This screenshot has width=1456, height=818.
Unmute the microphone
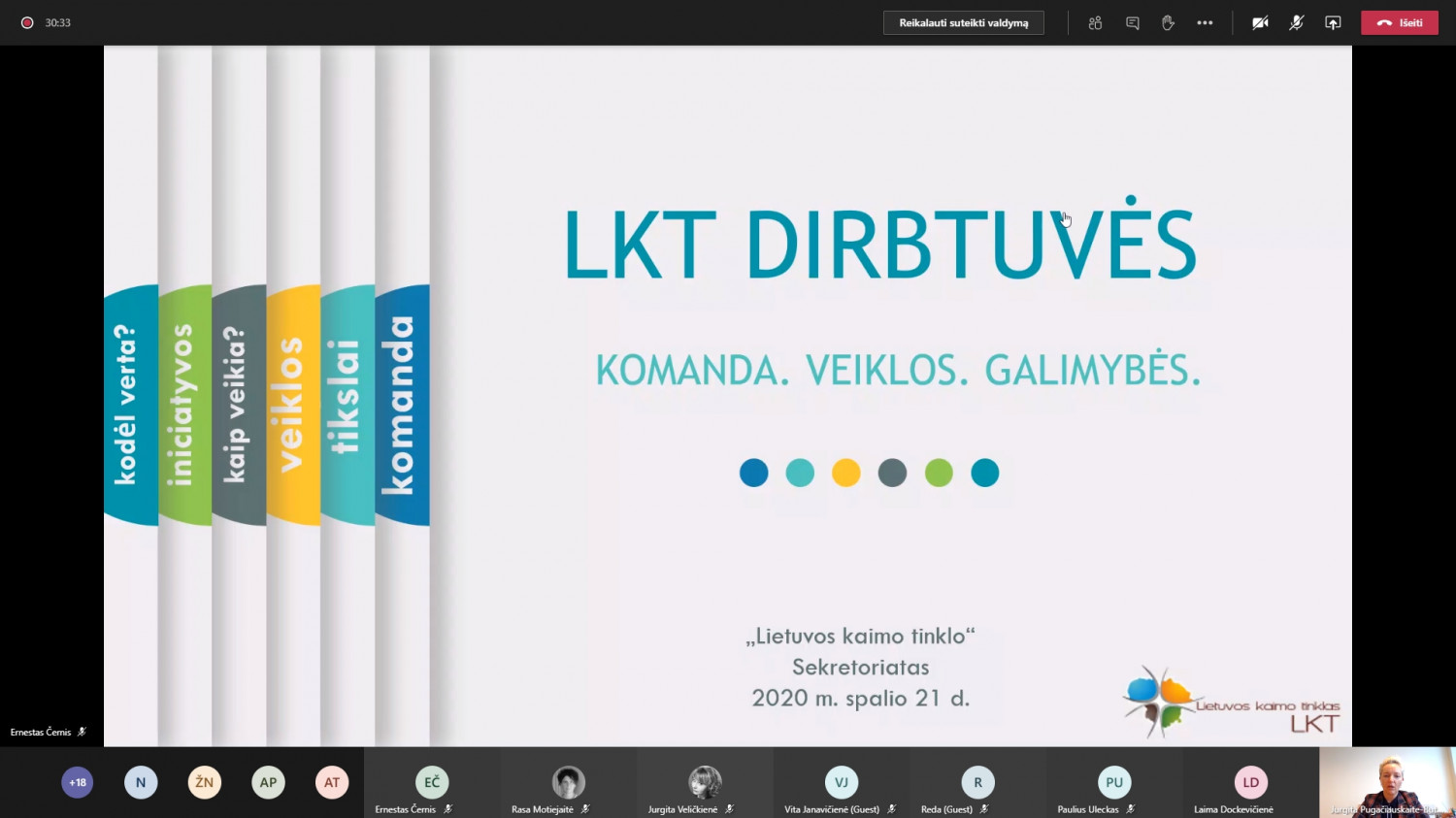click(x=1296, y=23)
